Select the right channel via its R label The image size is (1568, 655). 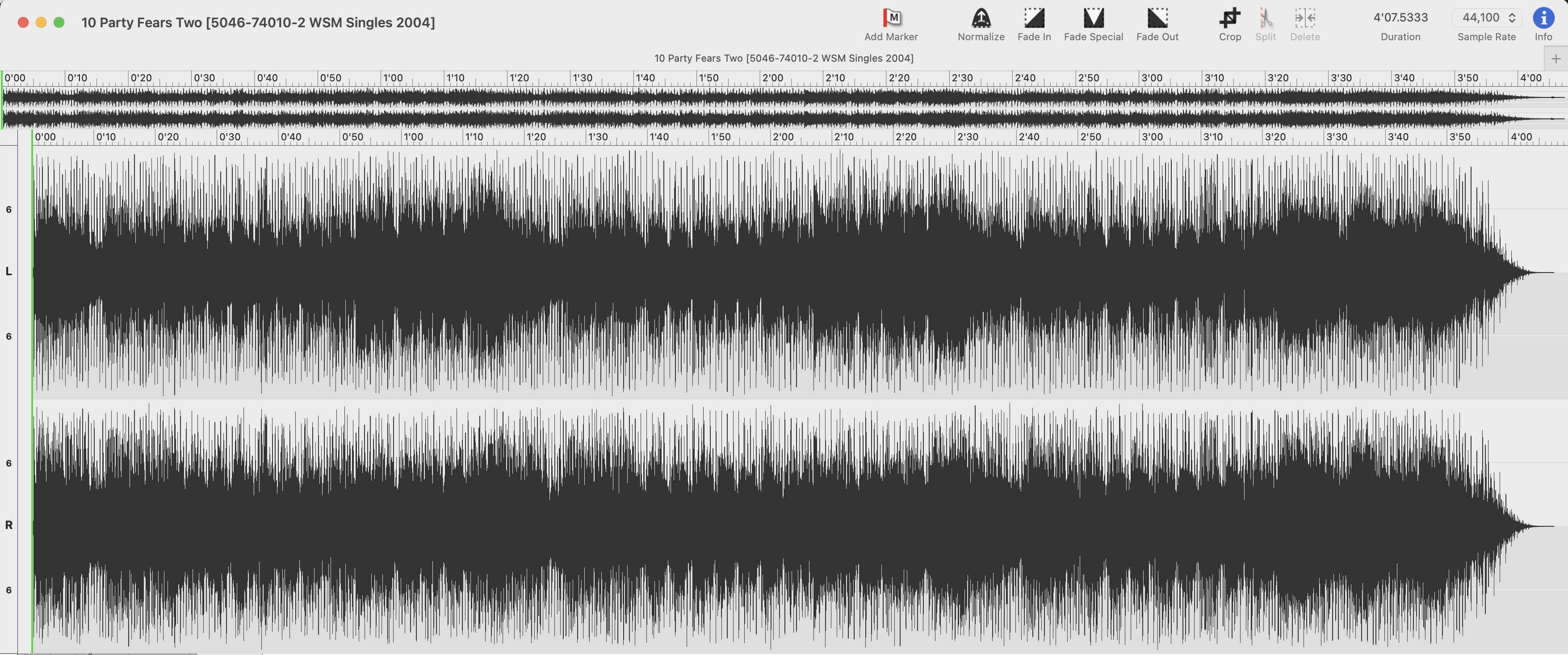[x=8, y=524]
